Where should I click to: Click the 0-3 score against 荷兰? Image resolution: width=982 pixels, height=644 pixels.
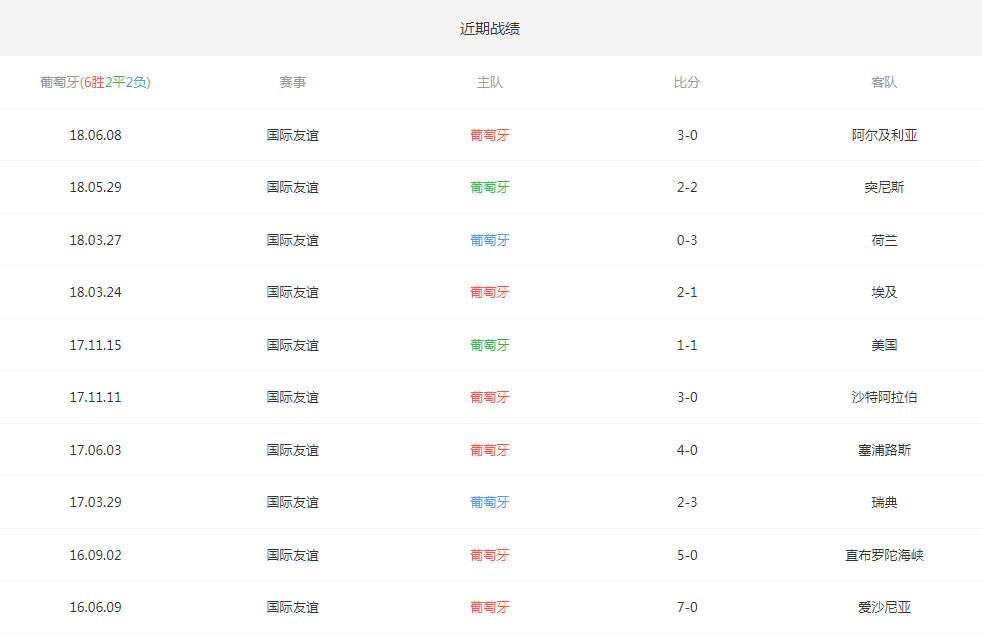687,240
